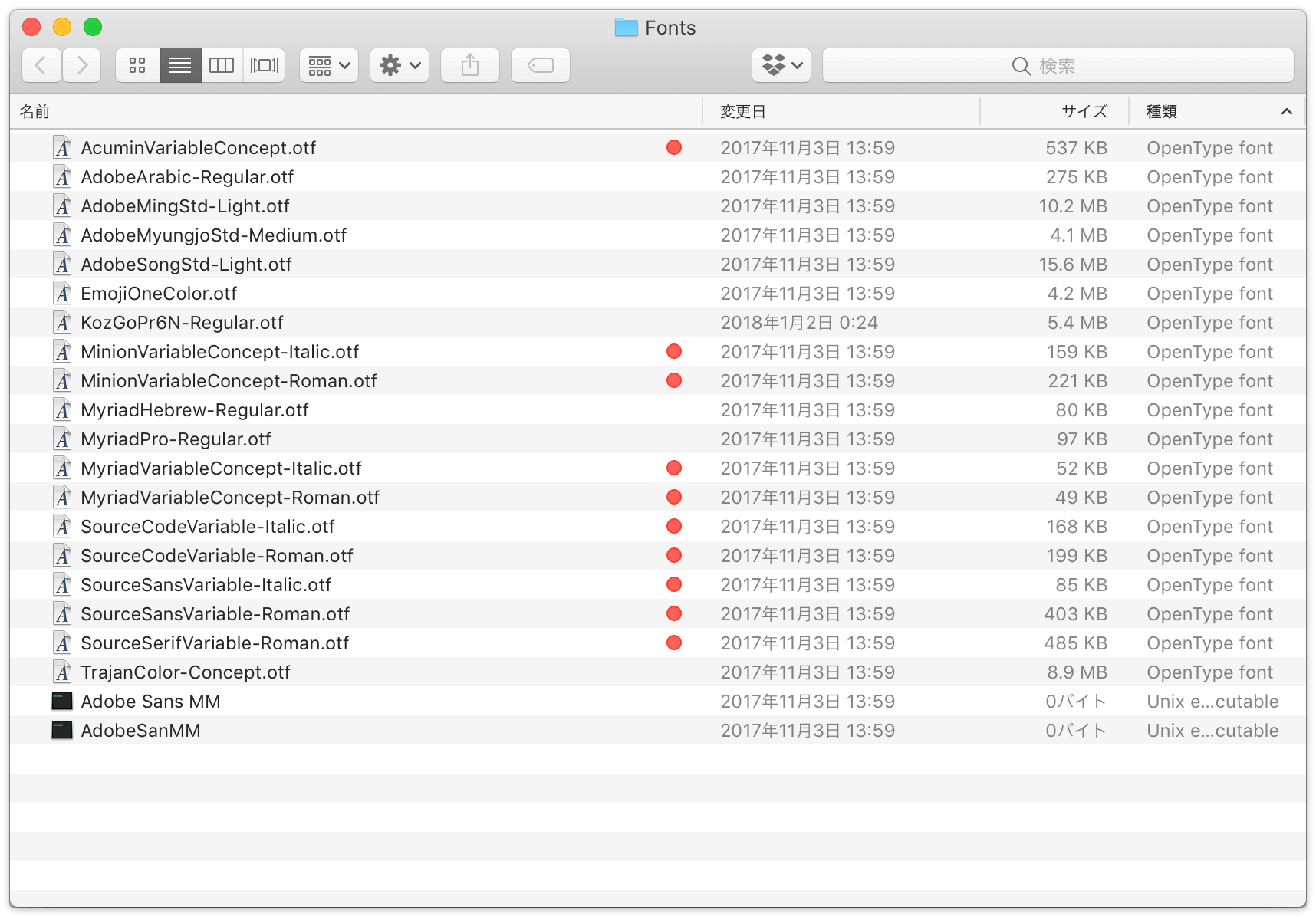The image size is (1316, 917).
Task: Select the MinionVariableConcept-Italic.otf file icon
Action: (x=63, y=351)
